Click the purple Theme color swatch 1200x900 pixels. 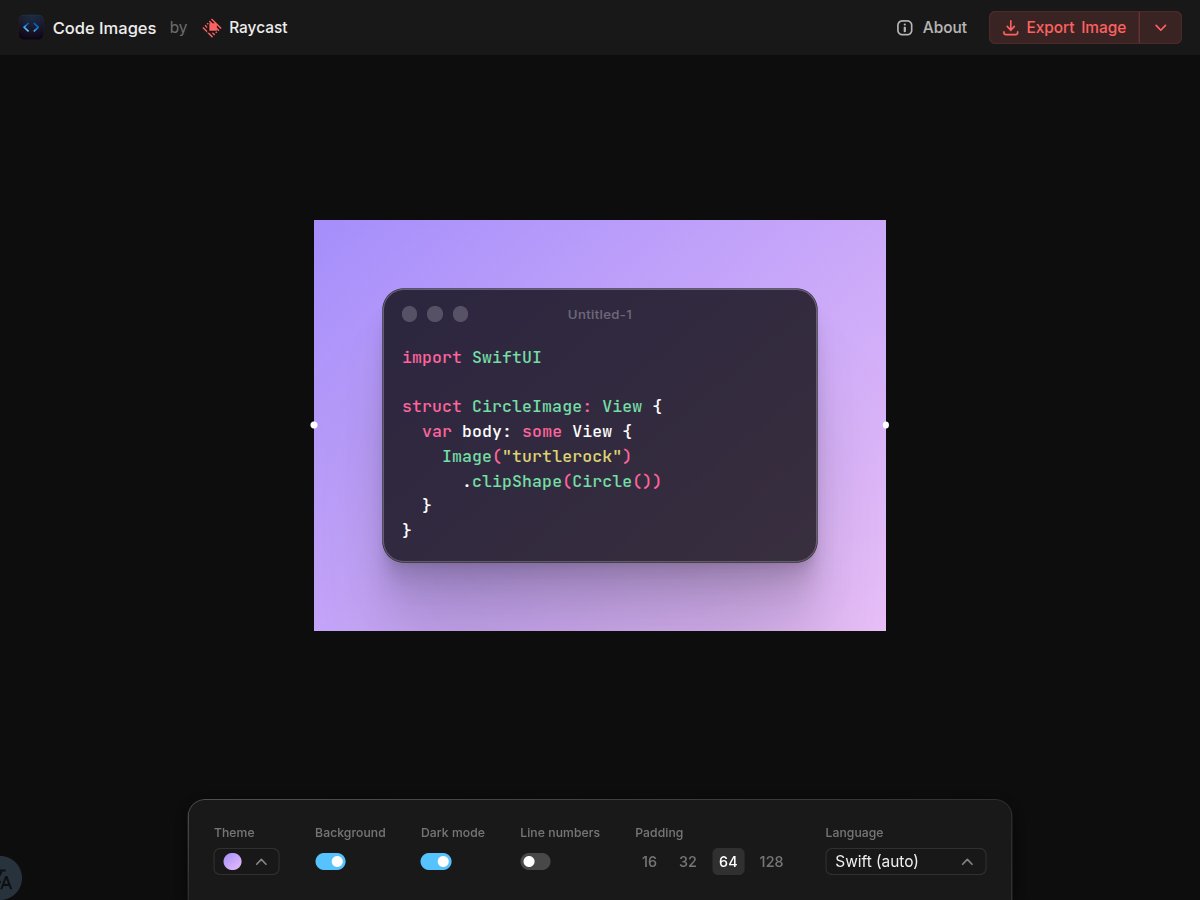tap(232, 861)
